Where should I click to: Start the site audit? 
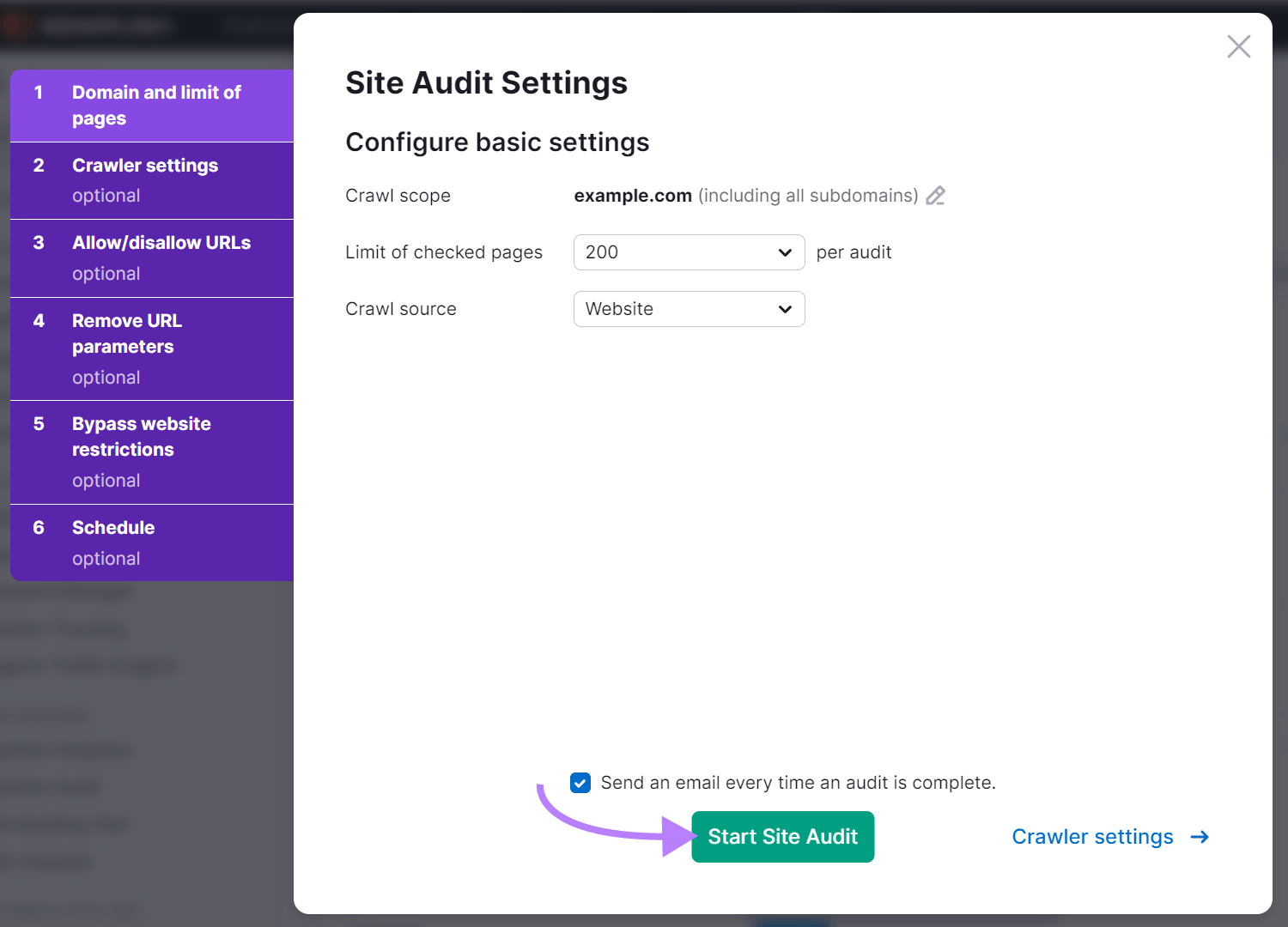(782, 836)
